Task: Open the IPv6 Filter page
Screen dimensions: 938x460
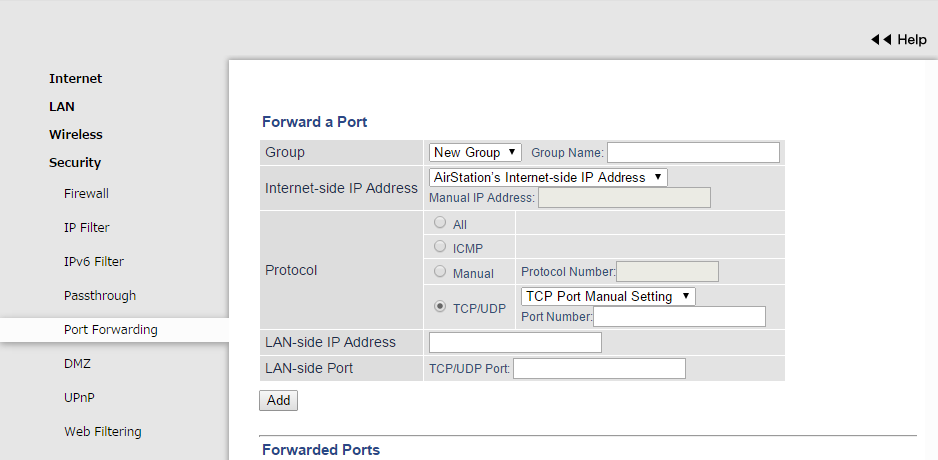Action: 94,262
